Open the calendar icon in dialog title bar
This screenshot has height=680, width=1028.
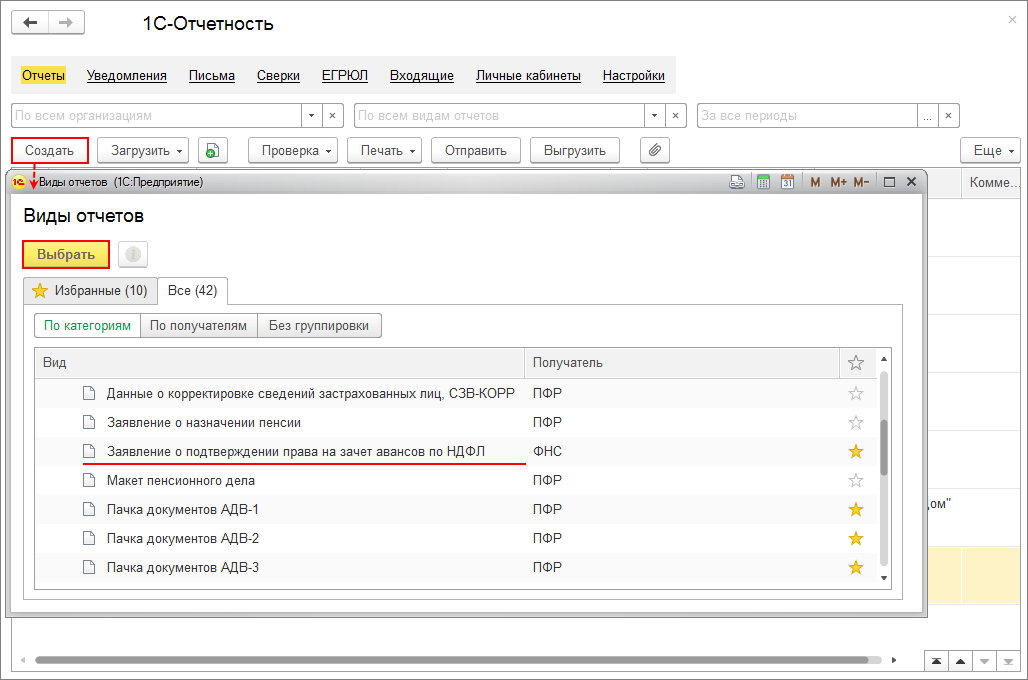pyautogui.click(x=787, y=182)
